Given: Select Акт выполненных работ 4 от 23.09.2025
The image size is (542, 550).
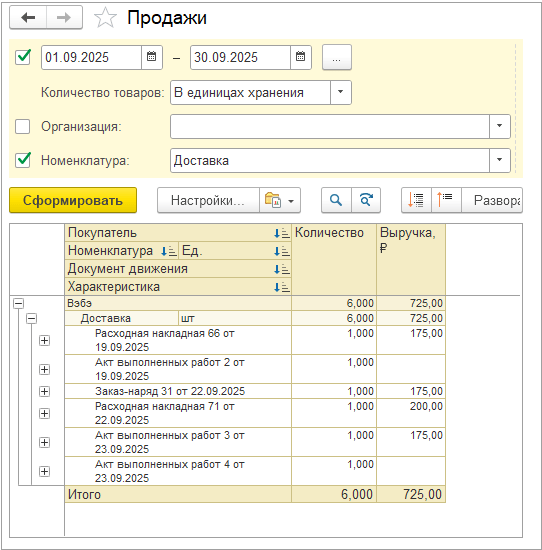Looking at the screenshot, I should [x=178, y=471].
